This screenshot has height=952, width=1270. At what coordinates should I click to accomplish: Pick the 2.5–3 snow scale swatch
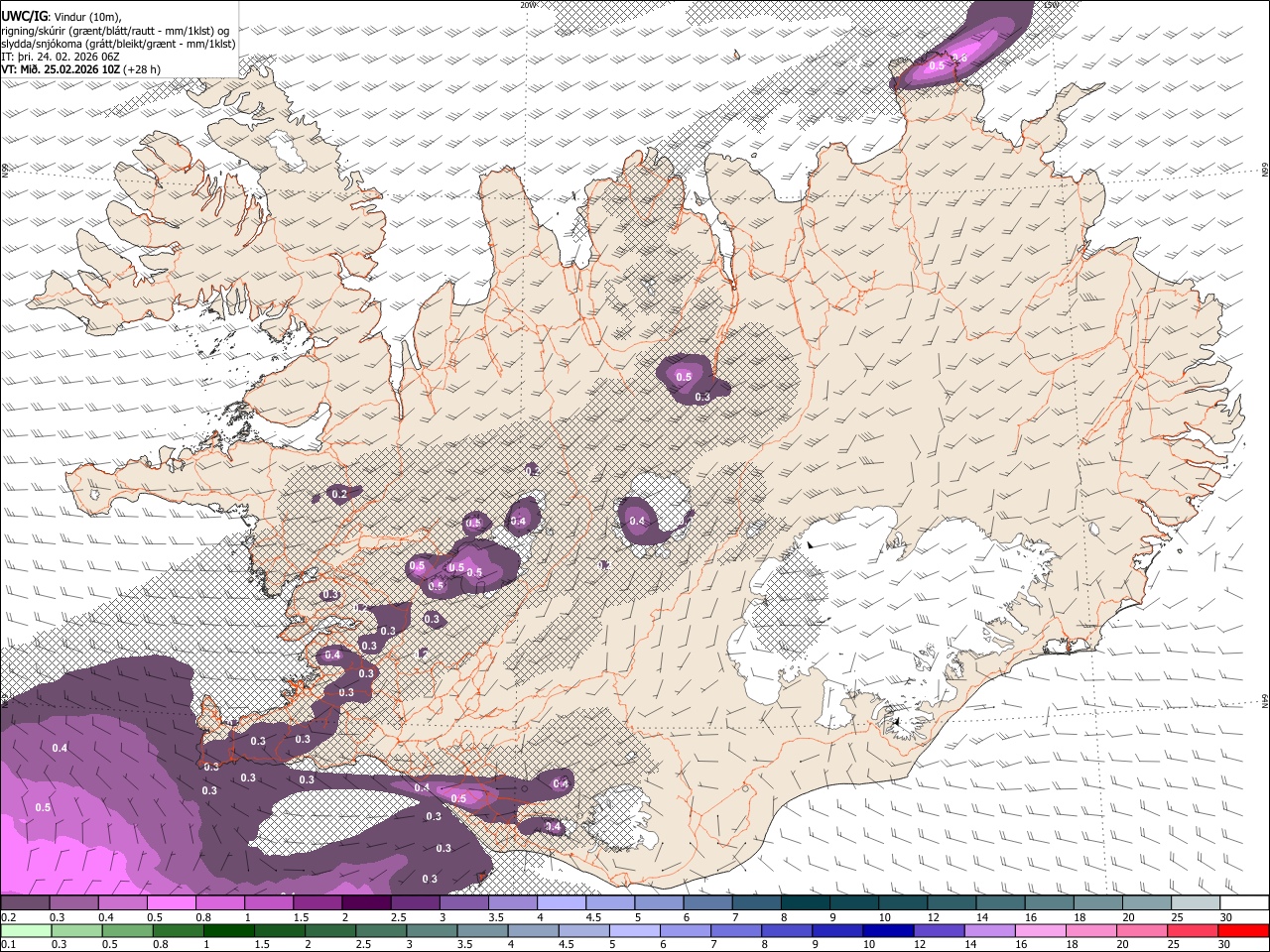415,902
